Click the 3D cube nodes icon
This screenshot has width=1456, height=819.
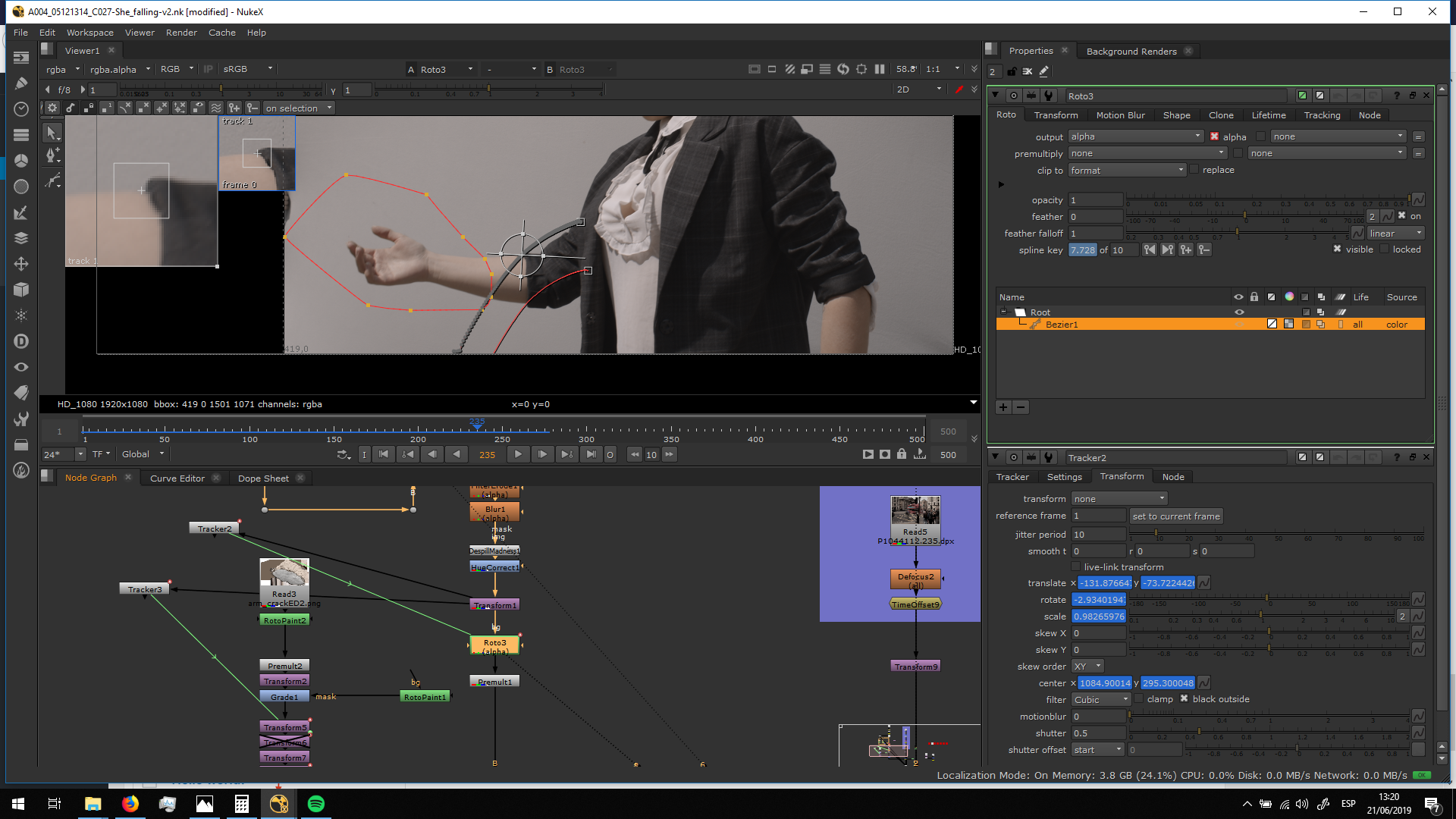pyautogui.click(x=21, y=290)
